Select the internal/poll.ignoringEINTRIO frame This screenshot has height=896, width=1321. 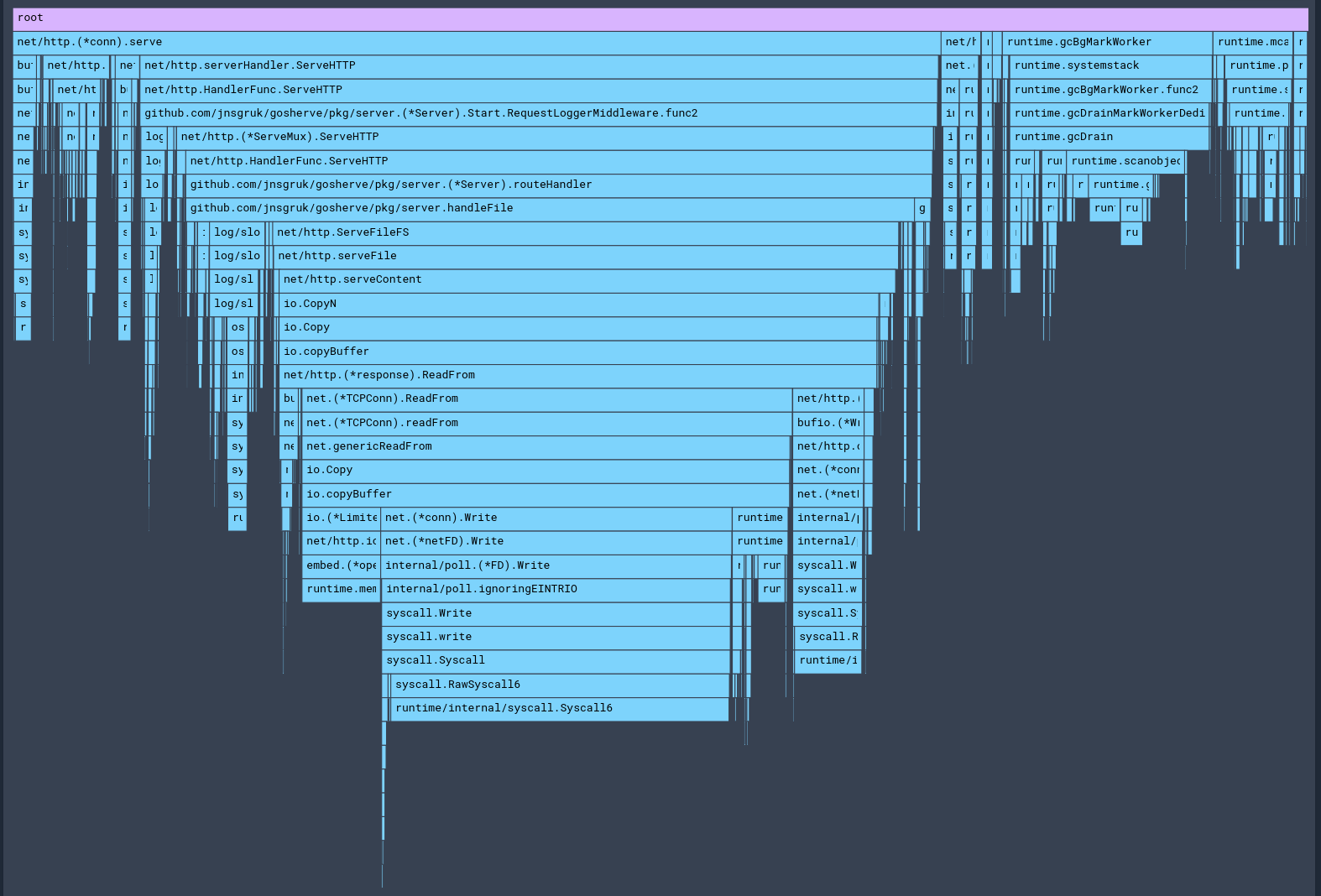point(556,590)
